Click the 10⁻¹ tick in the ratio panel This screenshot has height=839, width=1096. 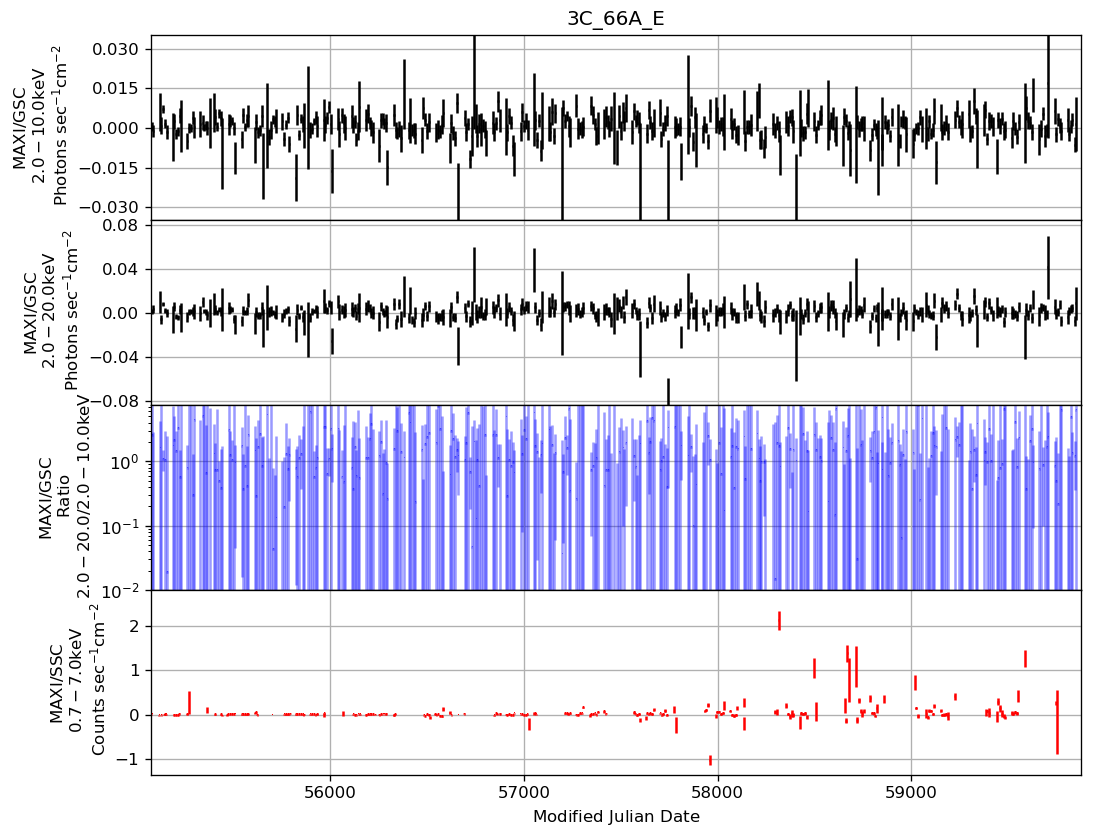(x=121, y=526)
